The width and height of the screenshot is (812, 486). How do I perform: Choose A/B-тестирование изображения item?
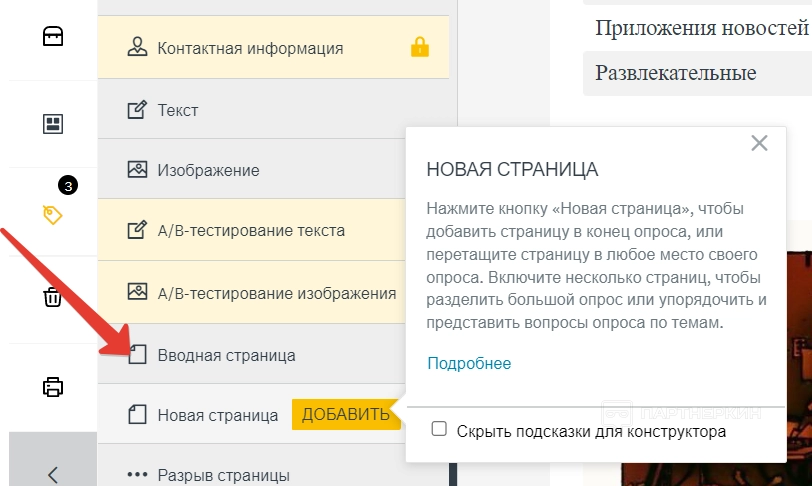(276, 293)
